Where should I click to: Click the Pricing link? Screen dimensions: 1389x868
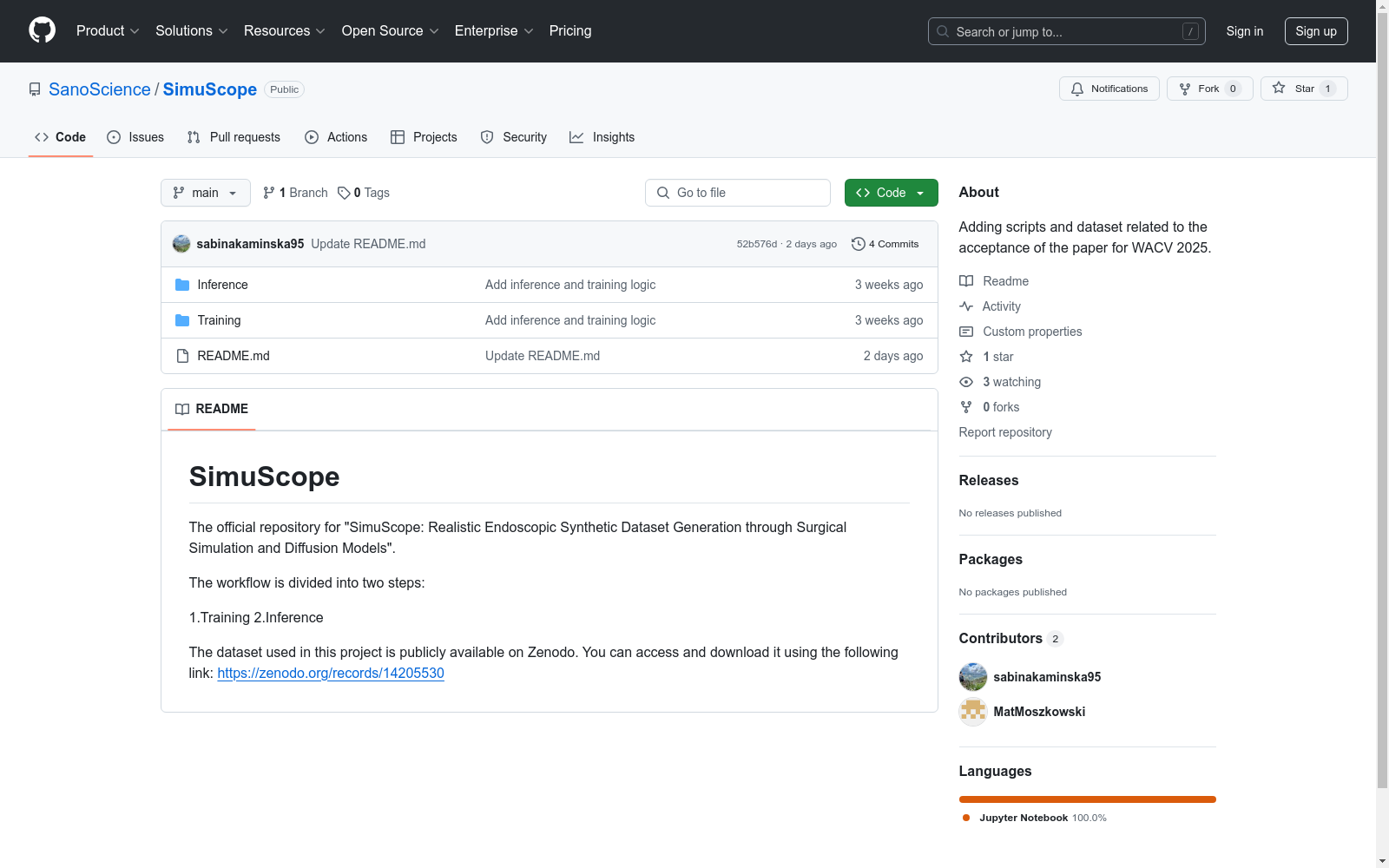(x=570, y=30)
